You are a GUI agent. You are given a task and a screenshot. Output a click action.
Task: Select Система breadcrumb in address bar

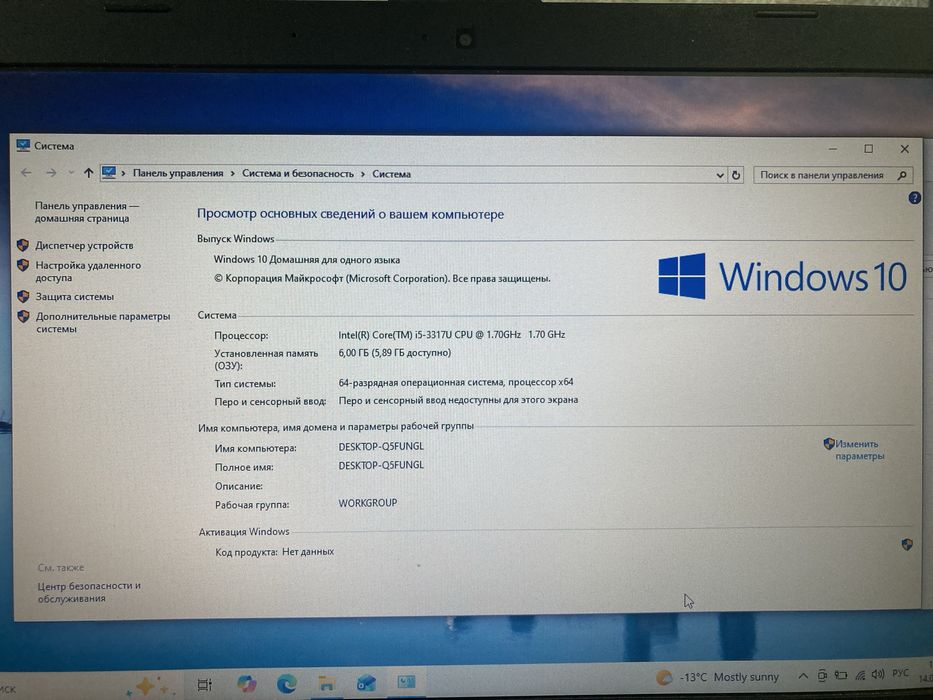[392, 174]
